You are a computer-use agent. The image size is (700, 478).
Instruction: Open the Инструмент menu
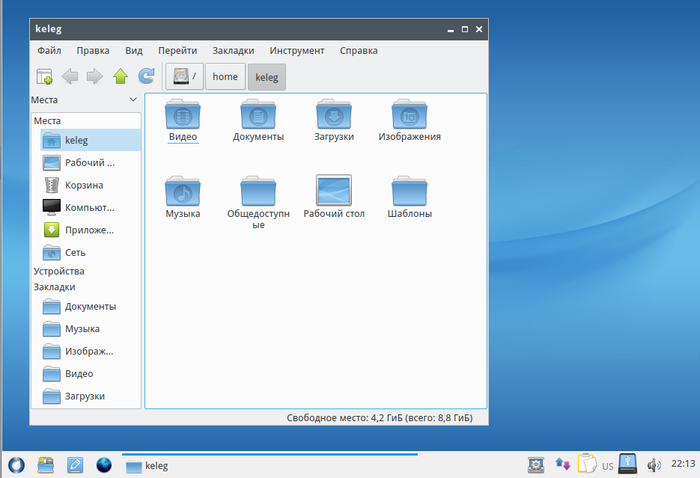pos(296,50)
